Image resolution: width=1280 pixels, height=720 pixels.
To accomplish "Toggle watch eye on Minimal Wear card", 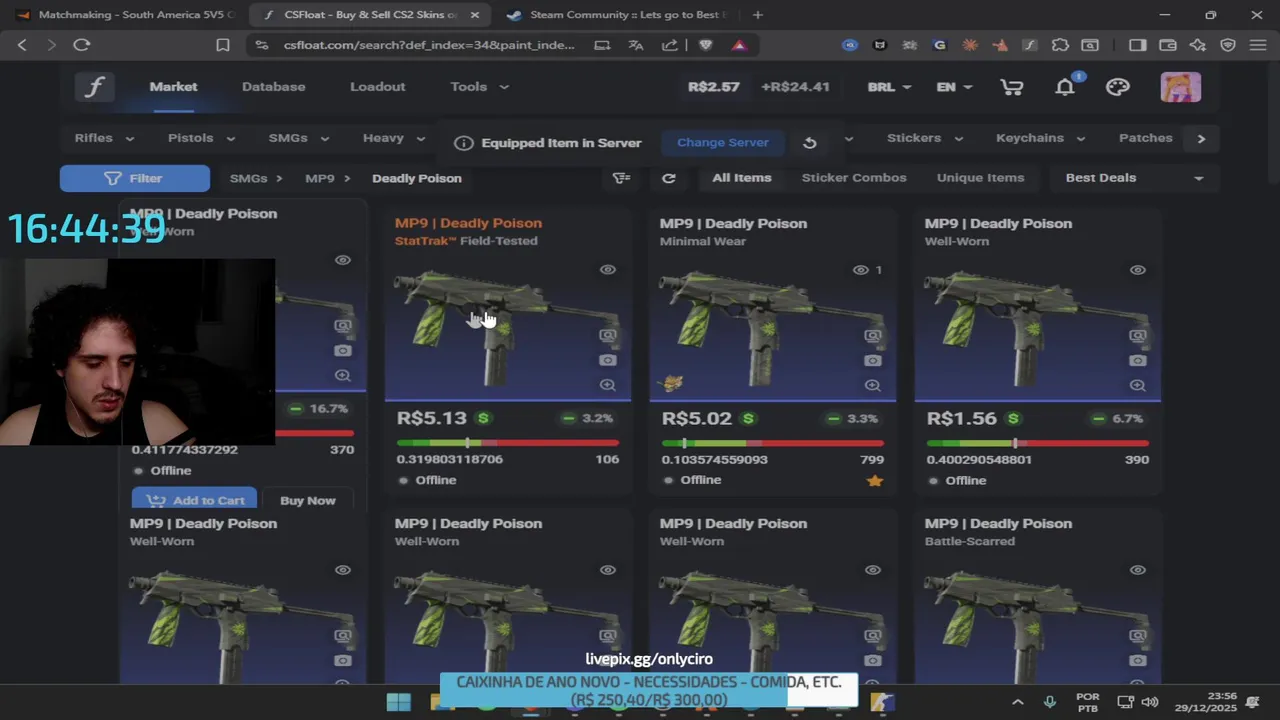I will (861, 270).
